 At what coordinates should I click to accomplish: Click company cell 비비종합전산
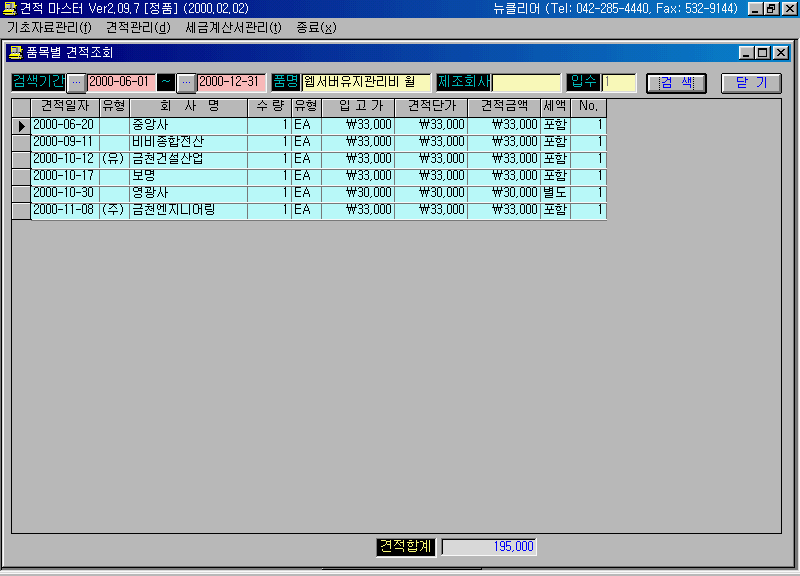click(189, 142)
